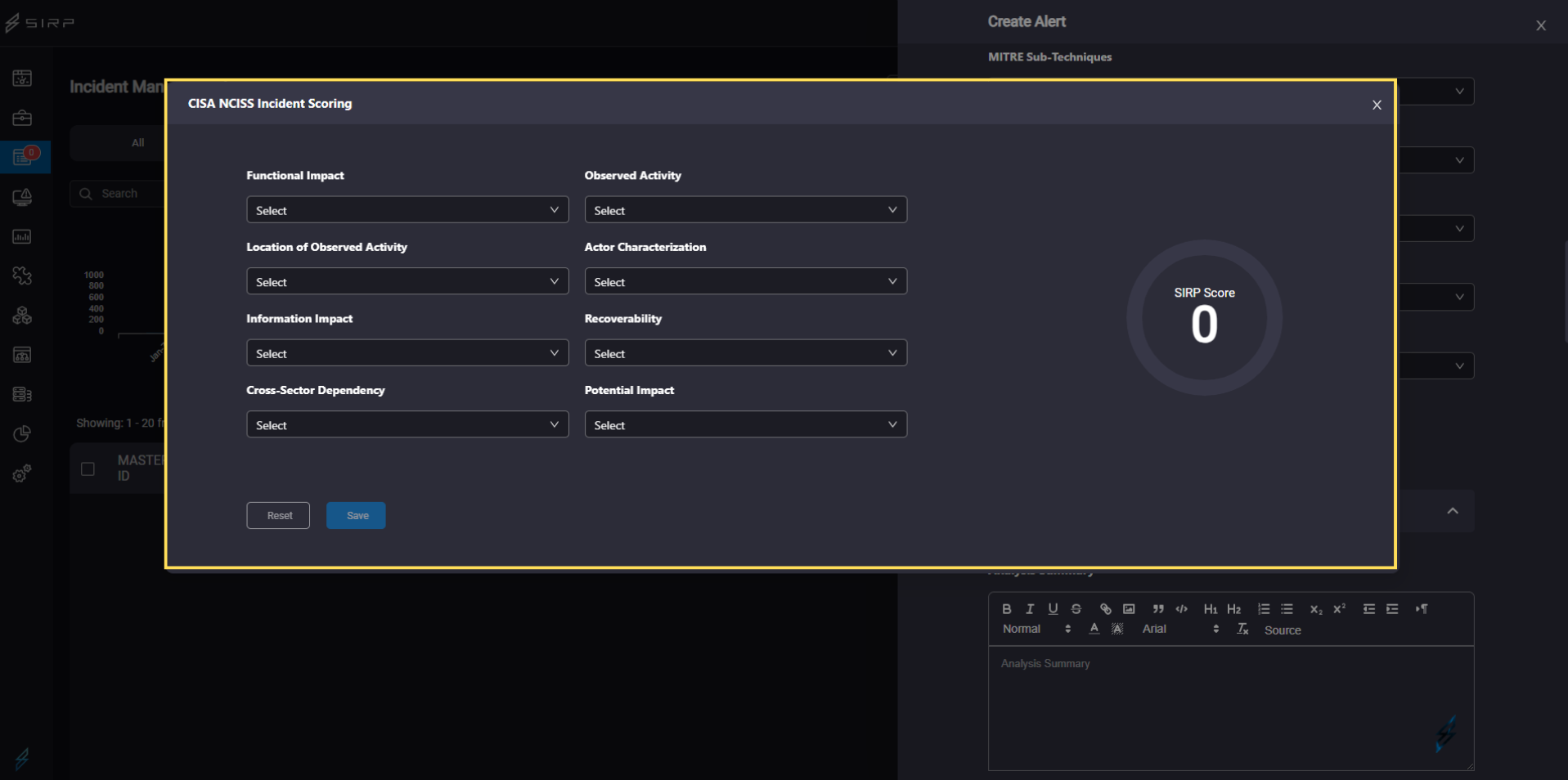Close the CISA NCISS Incident Scoring dialog
This screenshot has height=780, width=1568.
click(x=1377, y=105)
